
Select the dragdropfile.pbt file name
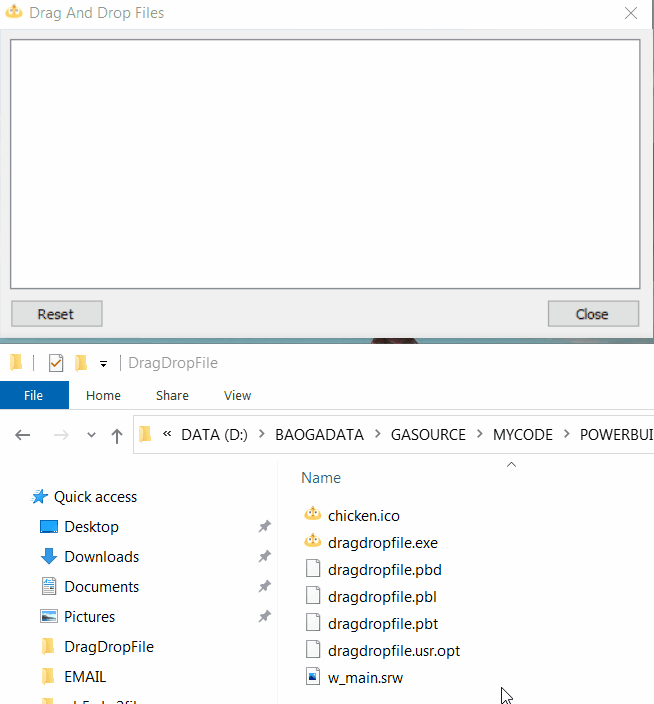383,624
